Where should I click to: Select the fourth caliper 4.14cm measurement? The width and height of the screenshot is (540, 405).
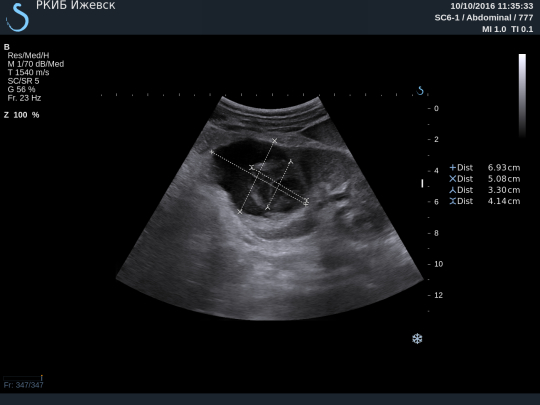tap(485, 201)
